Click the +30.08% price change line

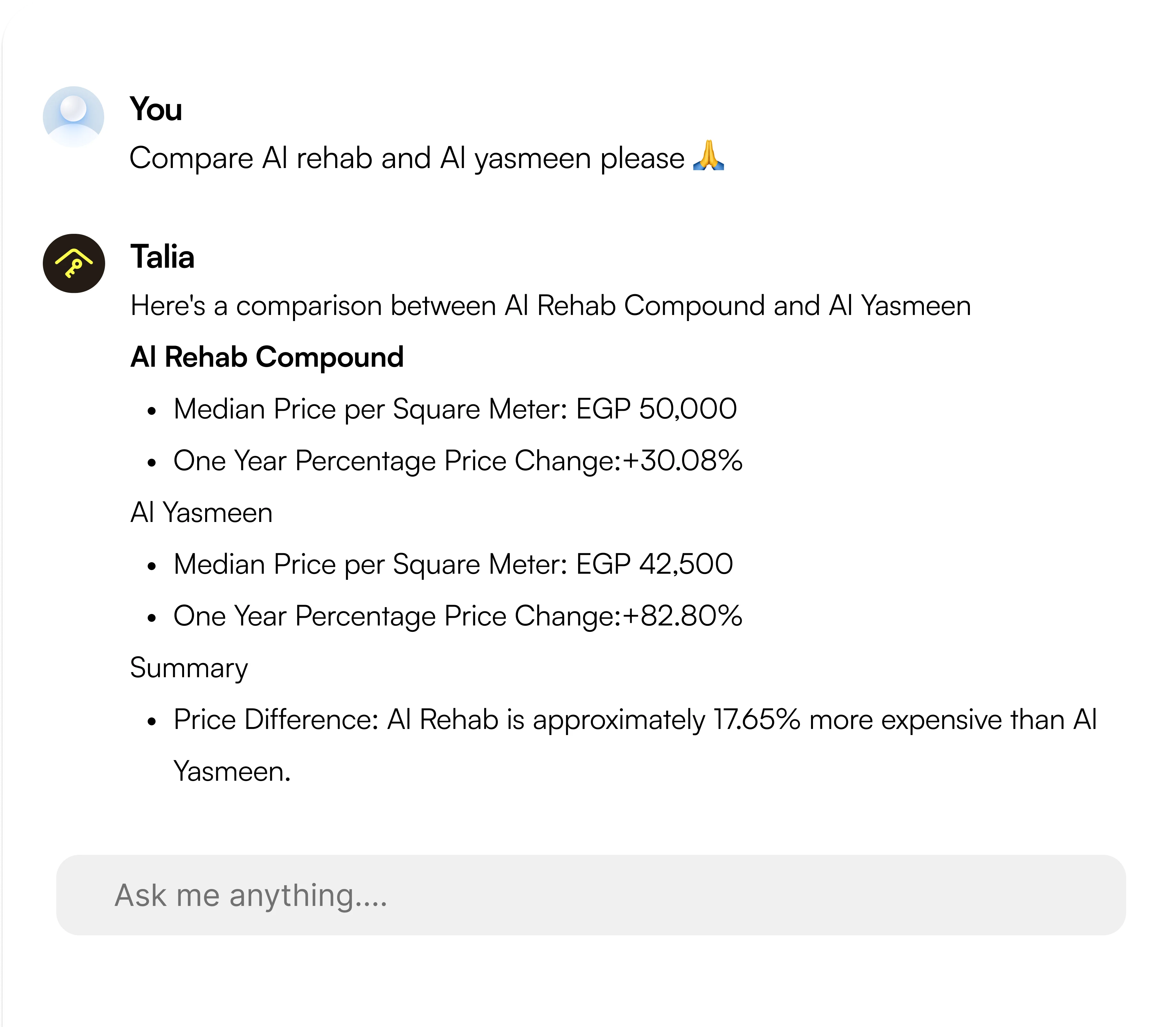pos(458,461)
